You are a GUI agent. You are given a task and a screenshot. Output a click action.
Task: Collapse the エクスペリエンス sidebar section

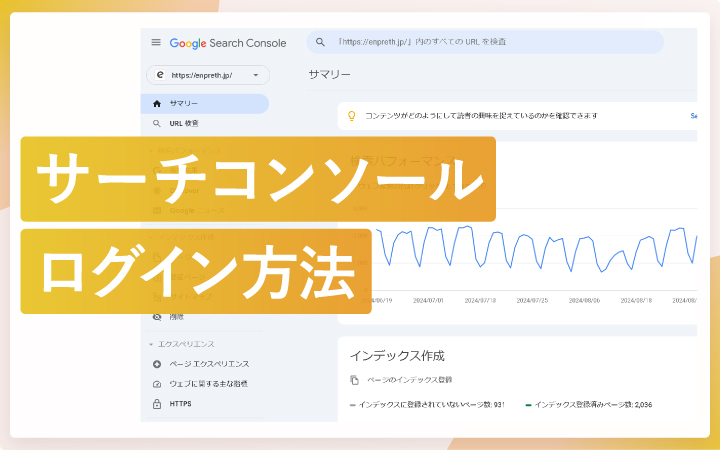[x=181, y=344]
